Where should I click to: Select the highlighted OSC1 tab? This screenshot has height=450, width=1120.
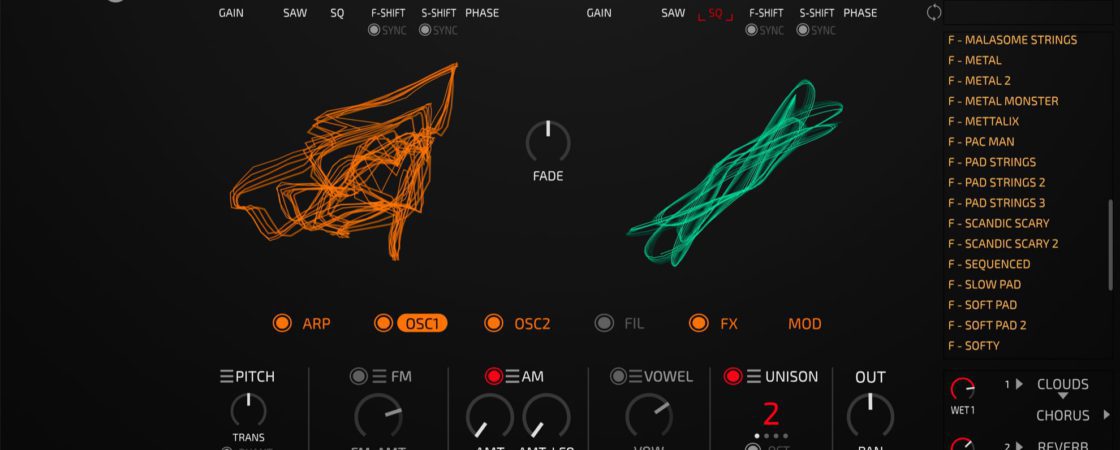tap(422, 324)
